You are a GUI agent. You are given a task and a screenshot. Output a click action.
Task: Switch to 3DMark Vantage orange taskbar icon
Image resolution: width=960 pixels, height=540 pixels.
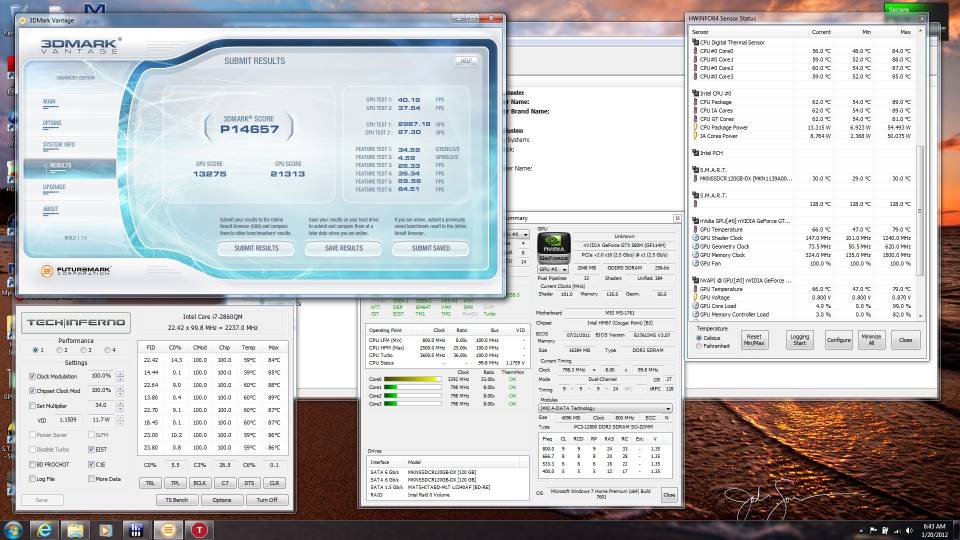(x=168, y=530)
